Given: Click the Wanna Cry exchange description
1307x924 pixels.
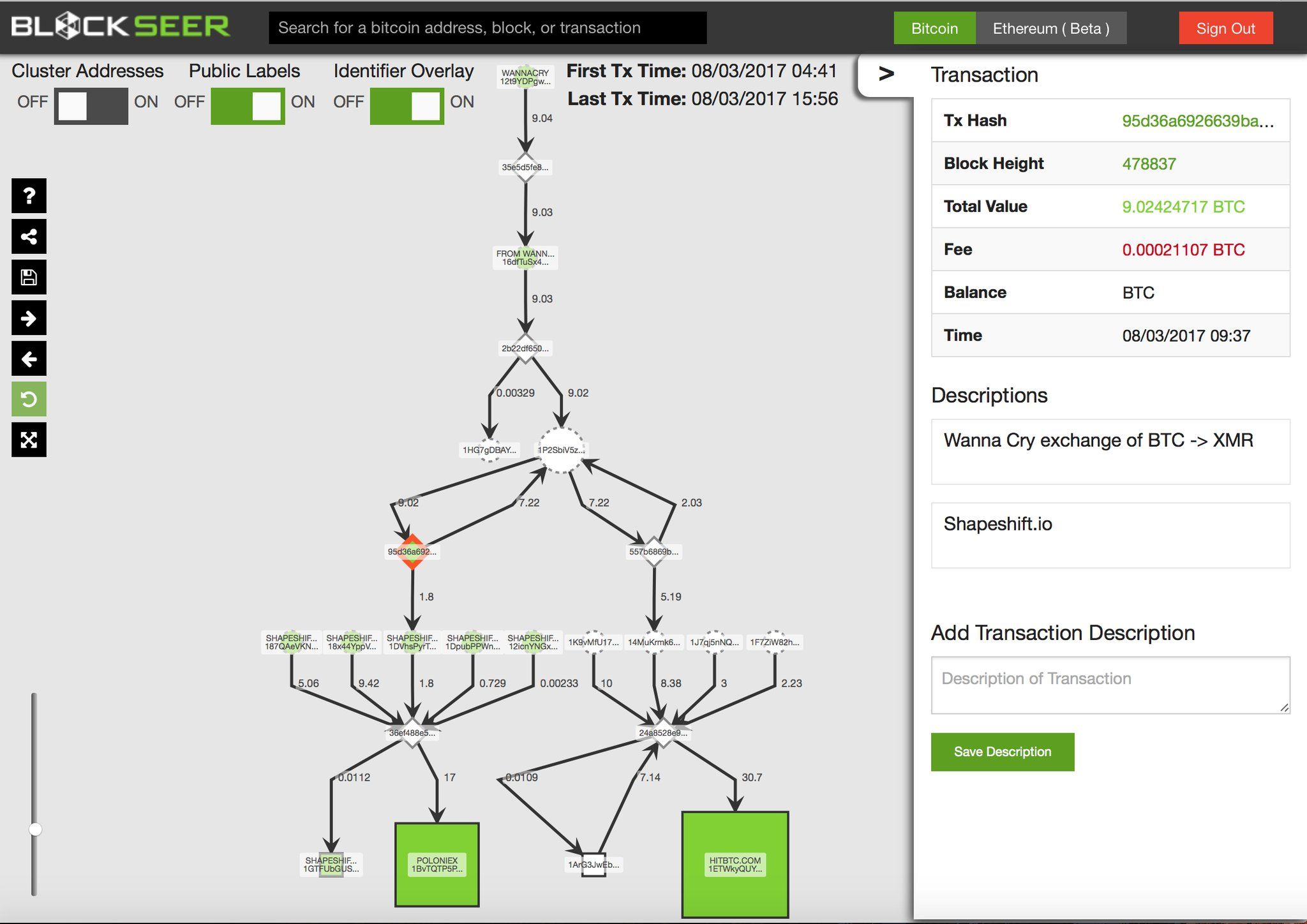Looking at the screenshot, I should [1110, 452].
